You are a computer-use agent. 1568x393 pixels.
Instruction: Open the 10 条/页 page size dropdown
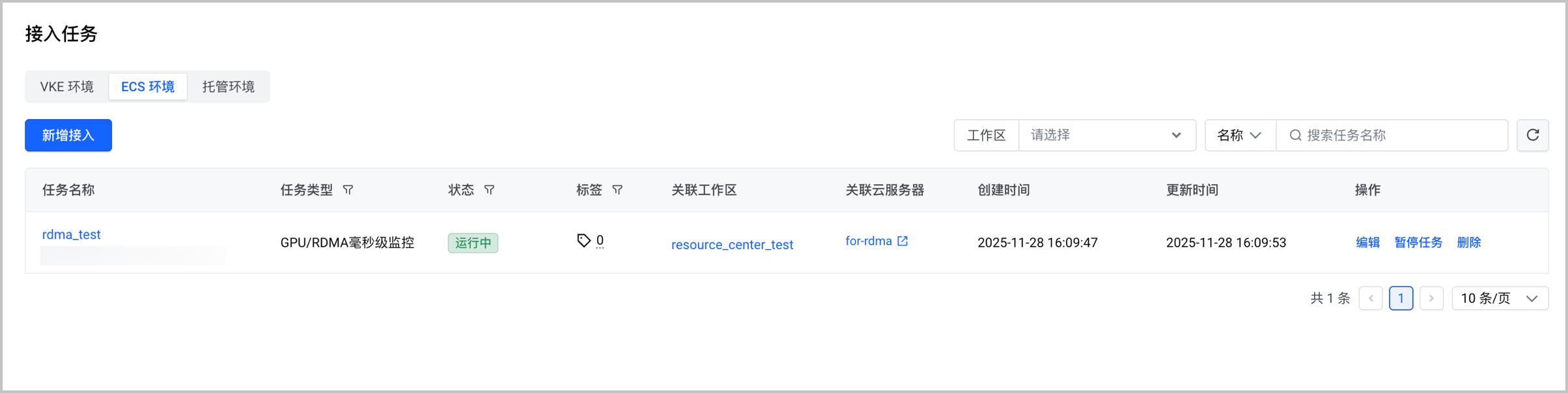tap(1500, 298)
